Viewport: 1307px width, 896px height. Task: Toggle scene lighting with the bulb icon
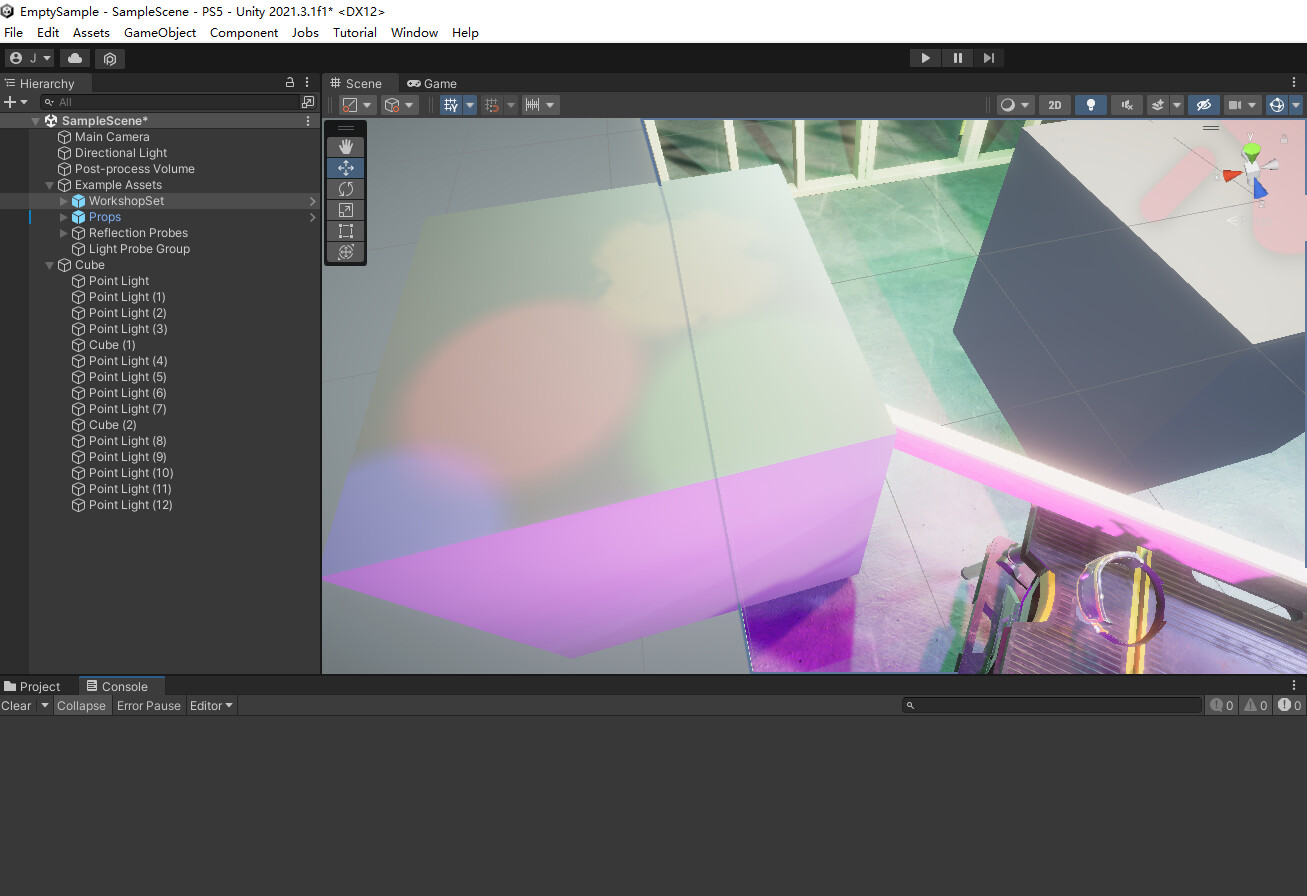tap(1091, 105)
